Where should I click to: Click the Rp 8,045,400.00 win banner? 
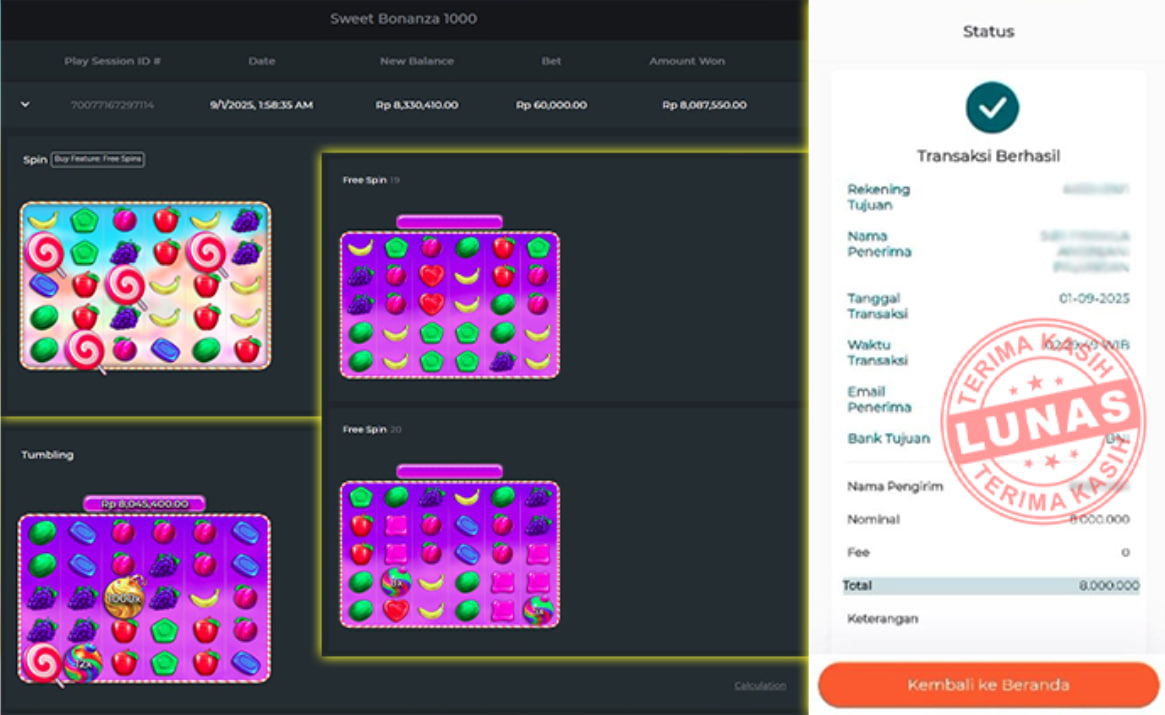point(144,504)
